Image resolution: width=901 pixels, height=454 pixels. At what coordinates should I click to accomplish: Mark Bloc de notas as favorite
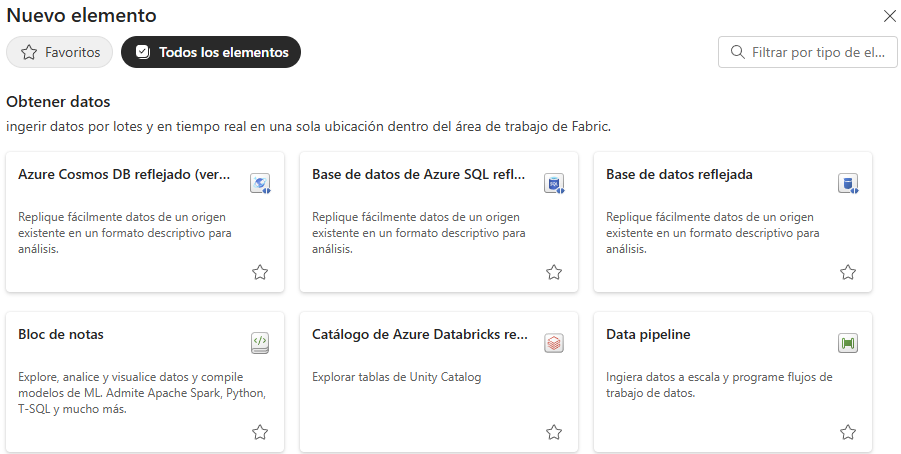[260, 432]
